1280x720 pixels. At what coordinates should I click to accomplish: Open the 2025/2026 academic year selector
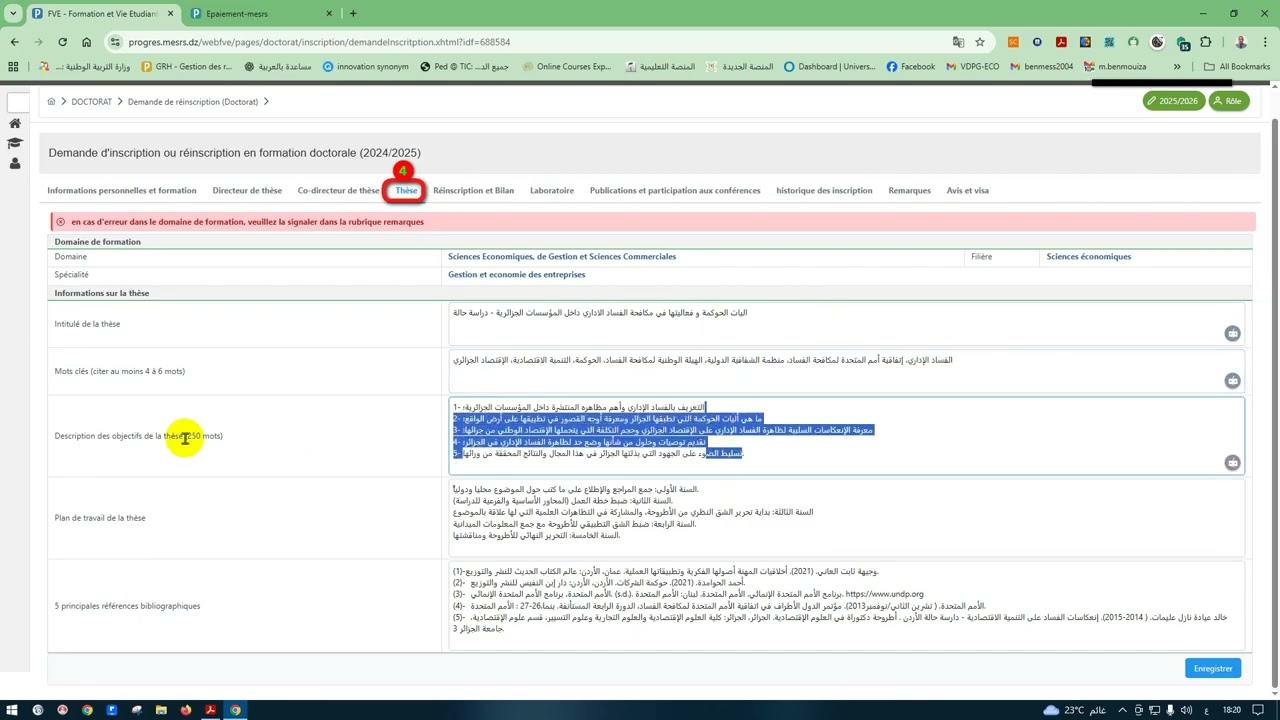point(1173,101)
